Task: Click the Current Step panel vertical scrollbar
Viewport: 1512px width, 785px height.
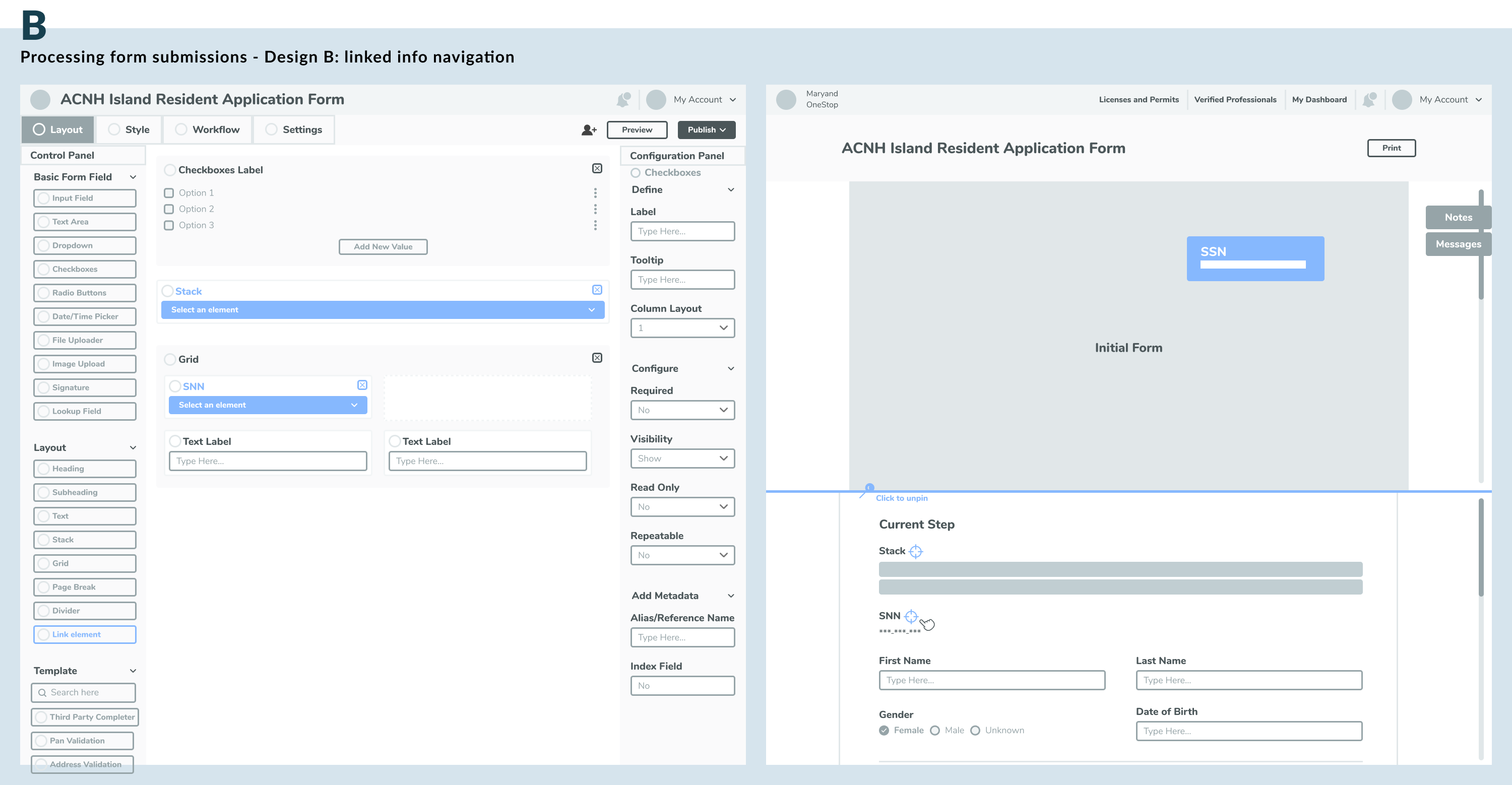Action: [x=1481, y=548]
